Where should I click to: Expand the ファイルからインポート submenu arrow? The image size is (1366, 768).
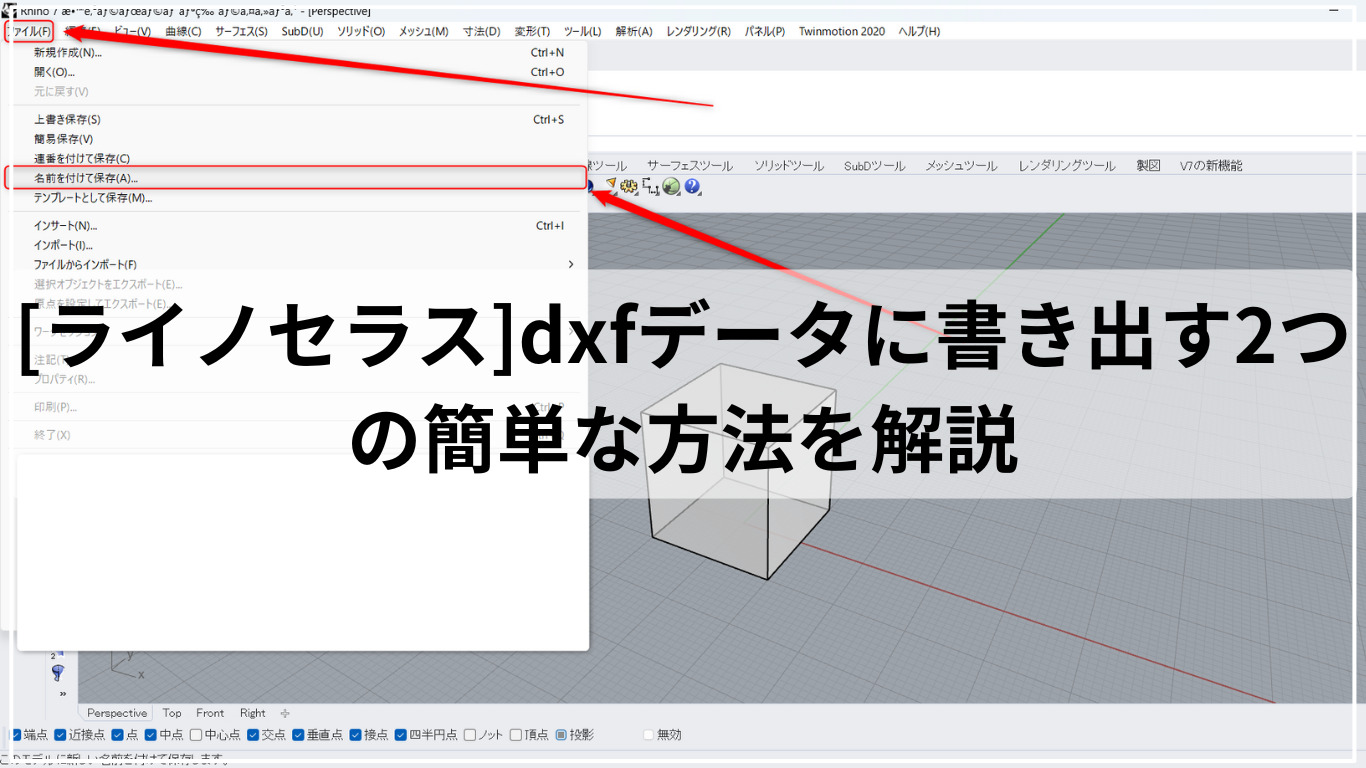571,264
